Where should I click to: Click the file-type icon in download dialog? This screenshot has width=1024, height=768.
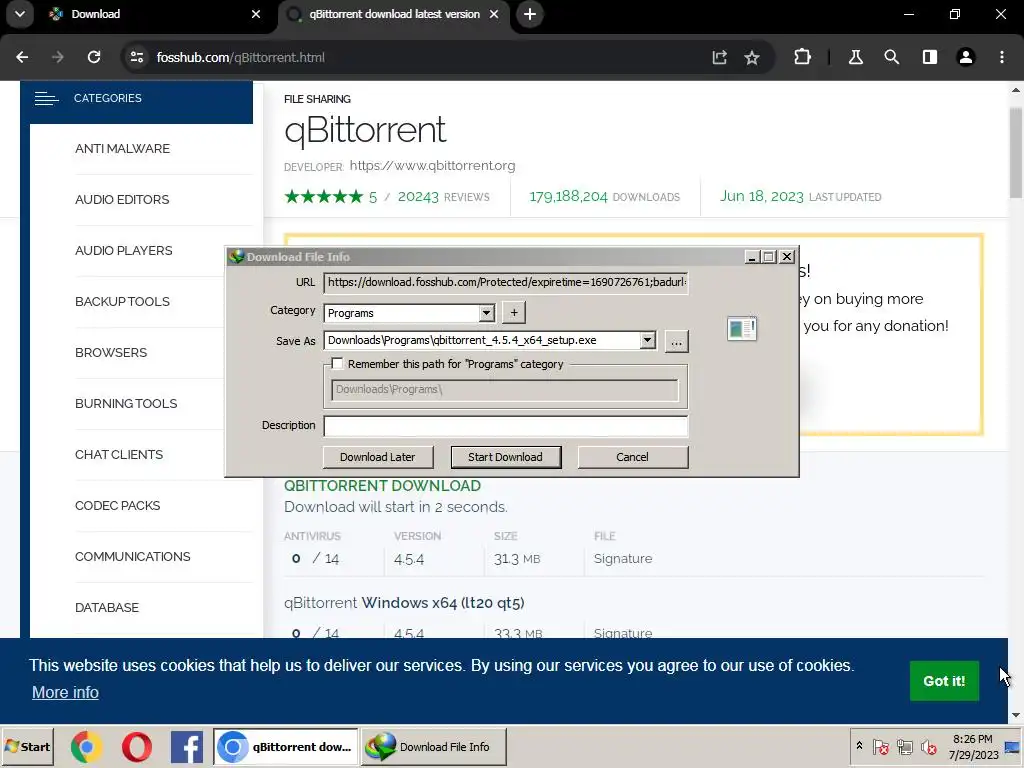[x=742, y=328]
